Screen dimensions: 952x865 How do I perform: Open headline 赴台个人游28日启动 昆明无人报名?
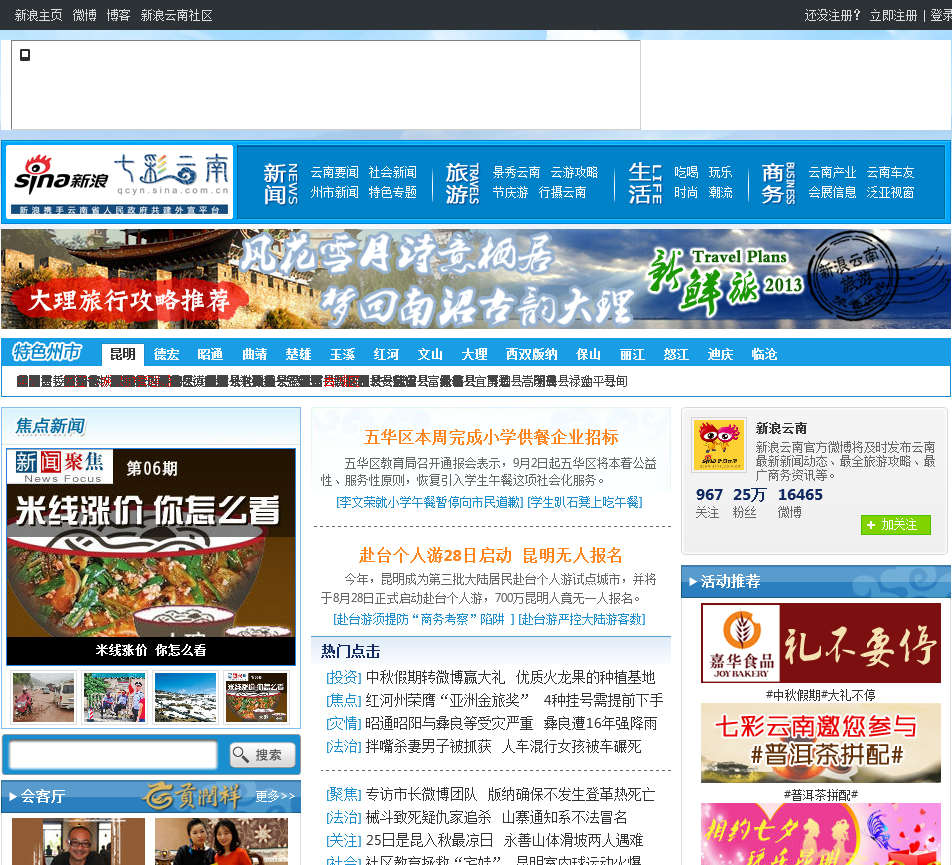point(491,555)
